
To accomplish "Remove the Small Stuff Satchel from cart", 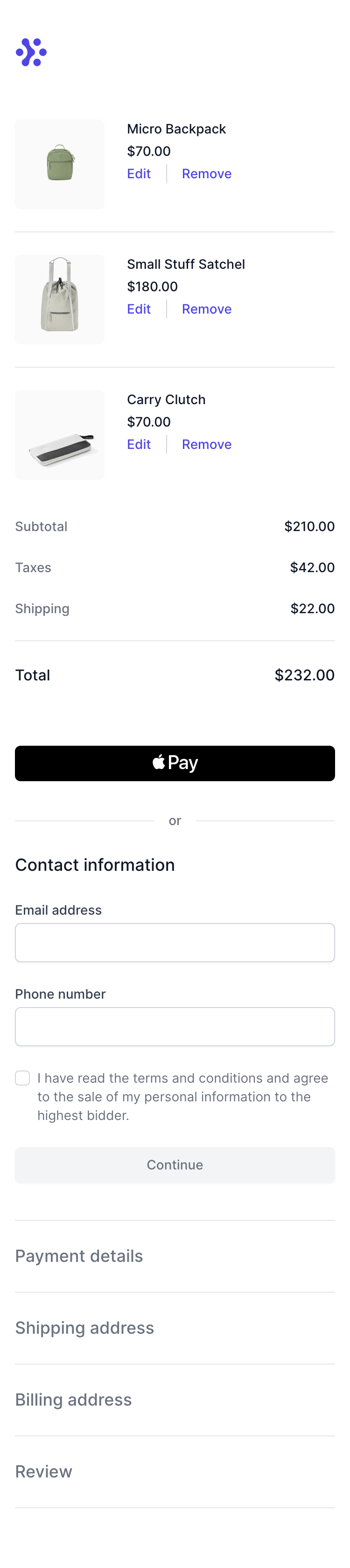I will [x=206, y=308].
